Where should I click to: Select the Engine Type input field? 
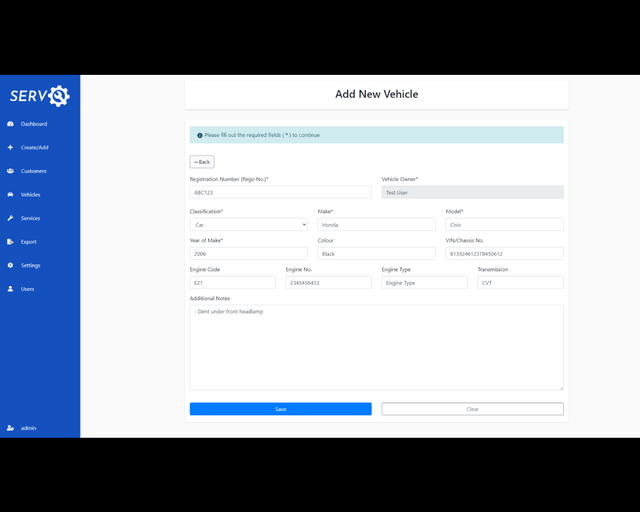point(424,283)
